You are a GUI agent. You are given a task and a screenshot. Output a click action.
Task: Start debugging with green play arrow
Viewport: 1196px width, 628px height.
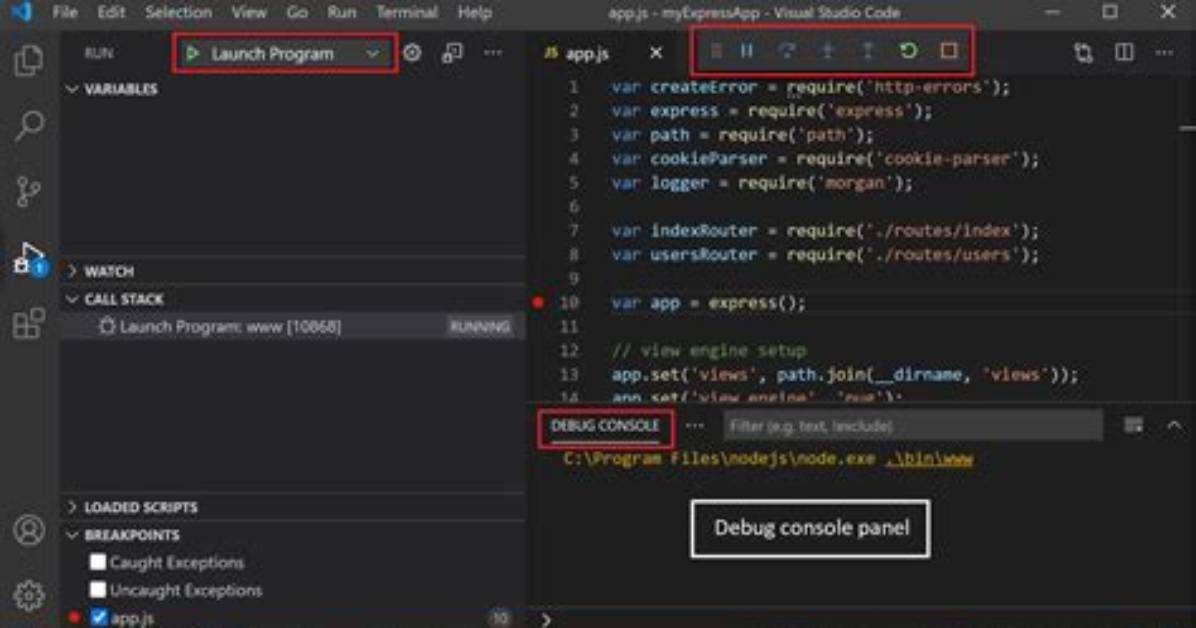click(x=192, y=53)
